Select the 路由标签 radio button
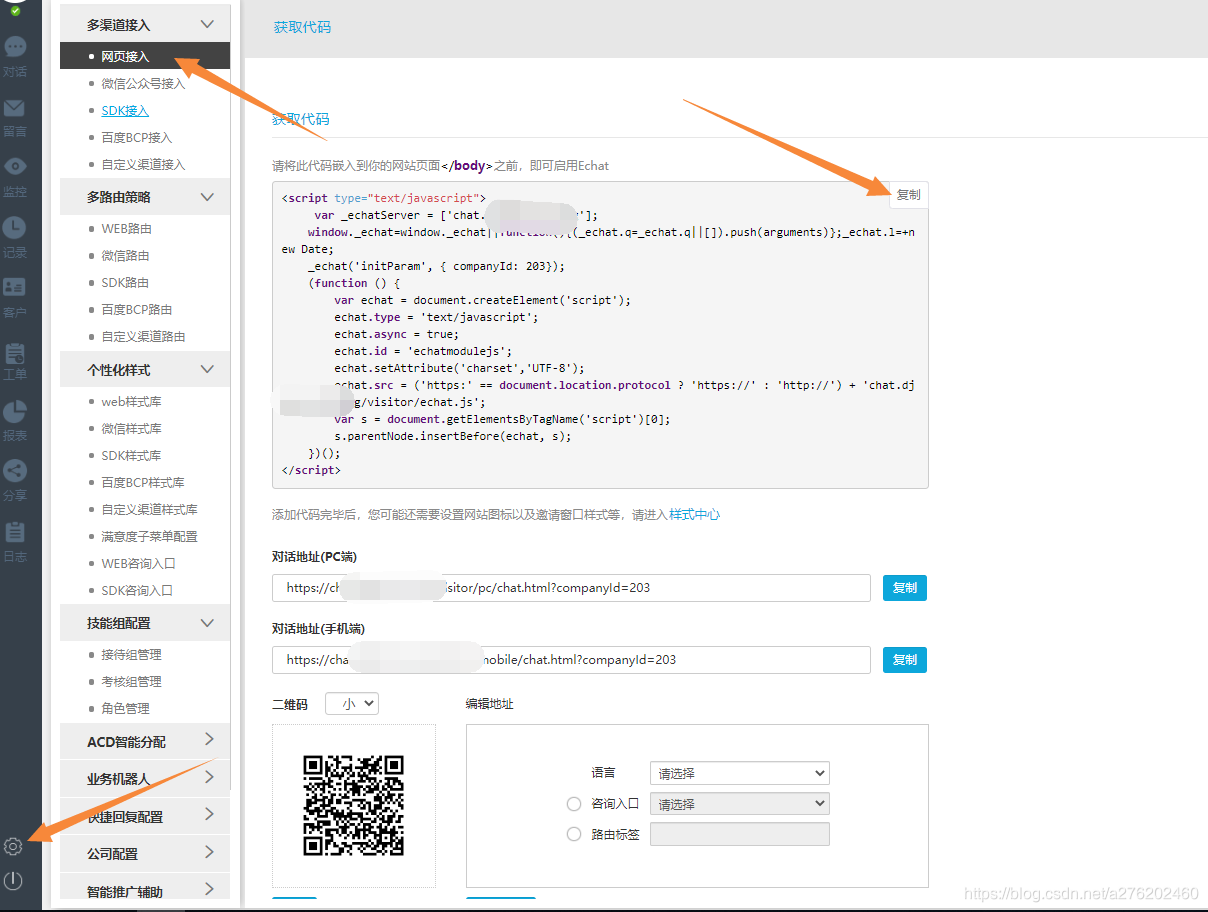1208x912 pixels. [x=574, y=834]
